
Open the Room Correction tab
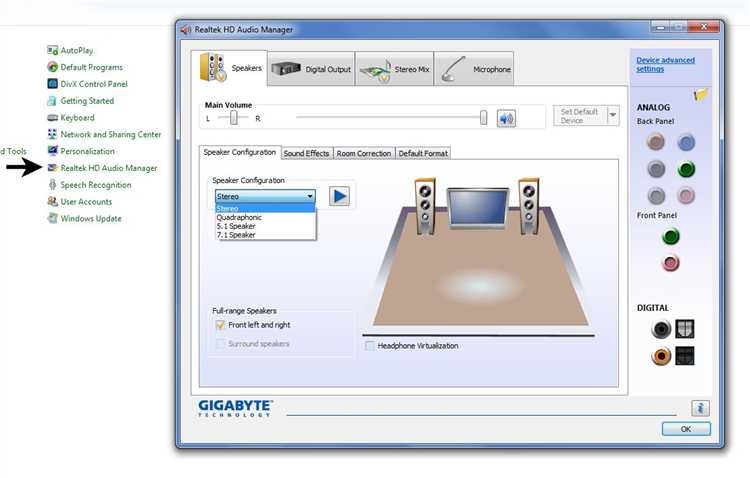[364, 153]
